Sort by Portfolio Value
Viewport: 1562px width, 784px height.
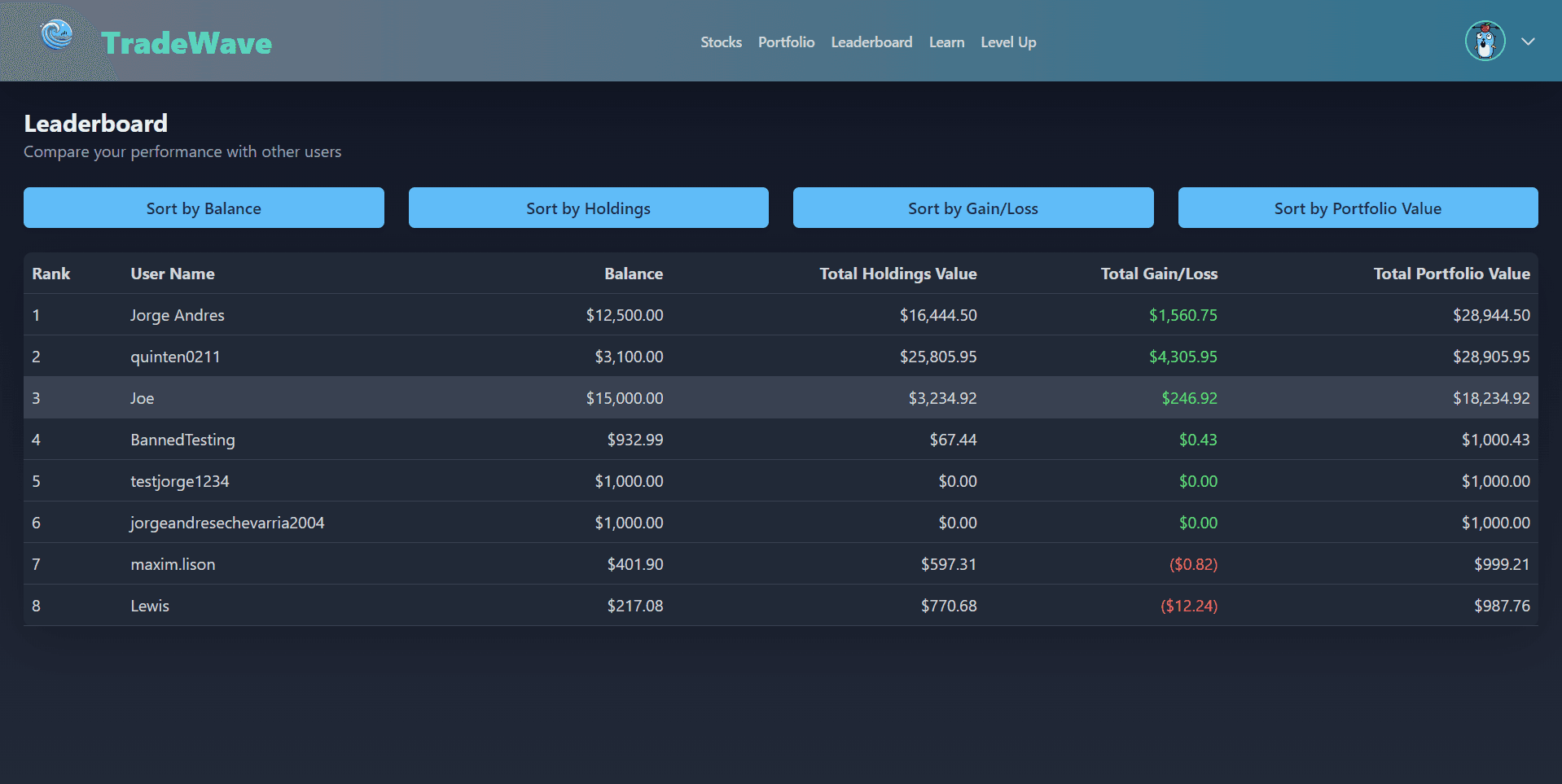(x=1357, y=208)
